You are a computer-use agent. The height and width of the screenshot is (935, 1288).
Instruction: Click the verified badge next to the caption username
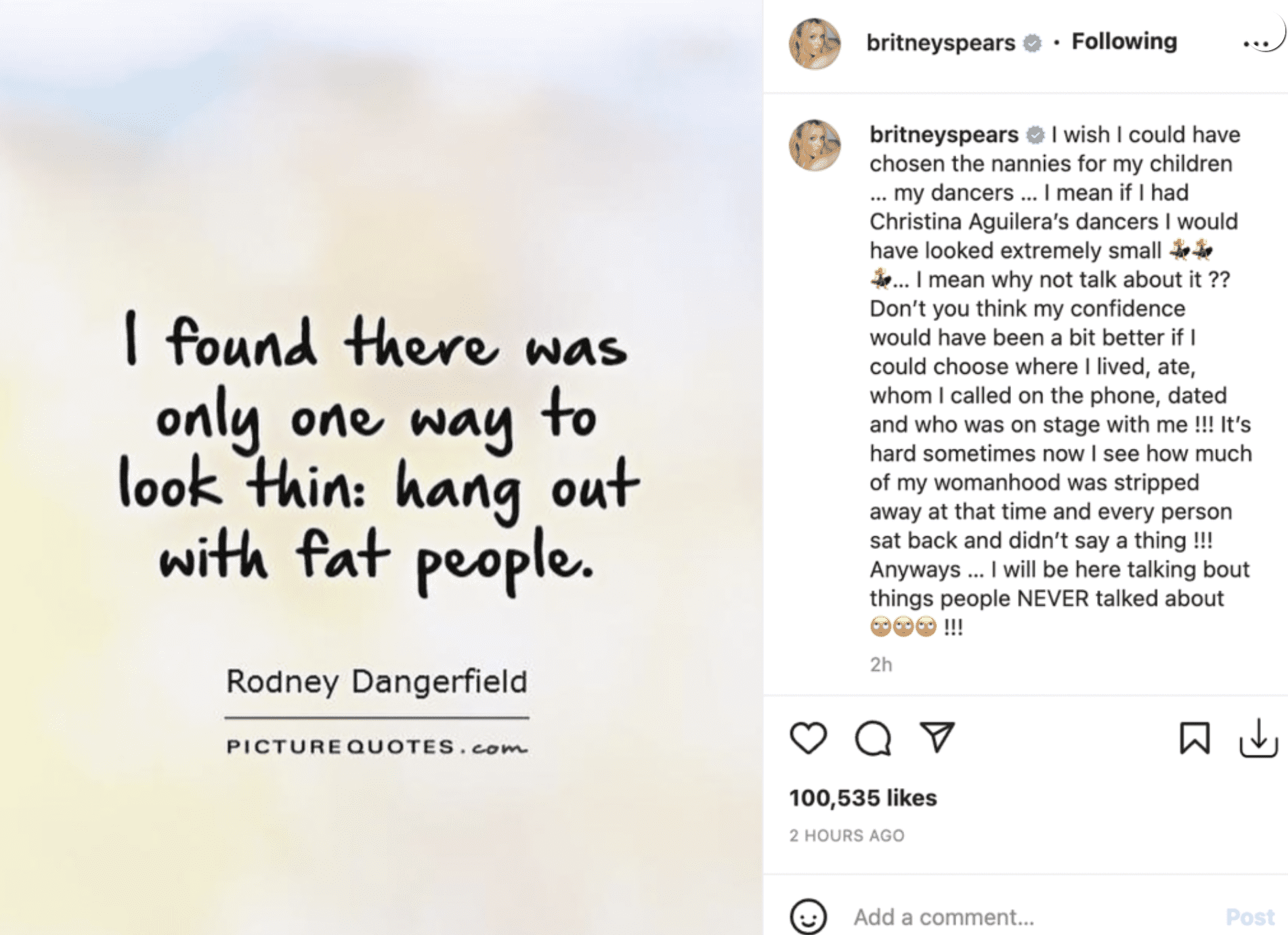[x=1035, y=135]
